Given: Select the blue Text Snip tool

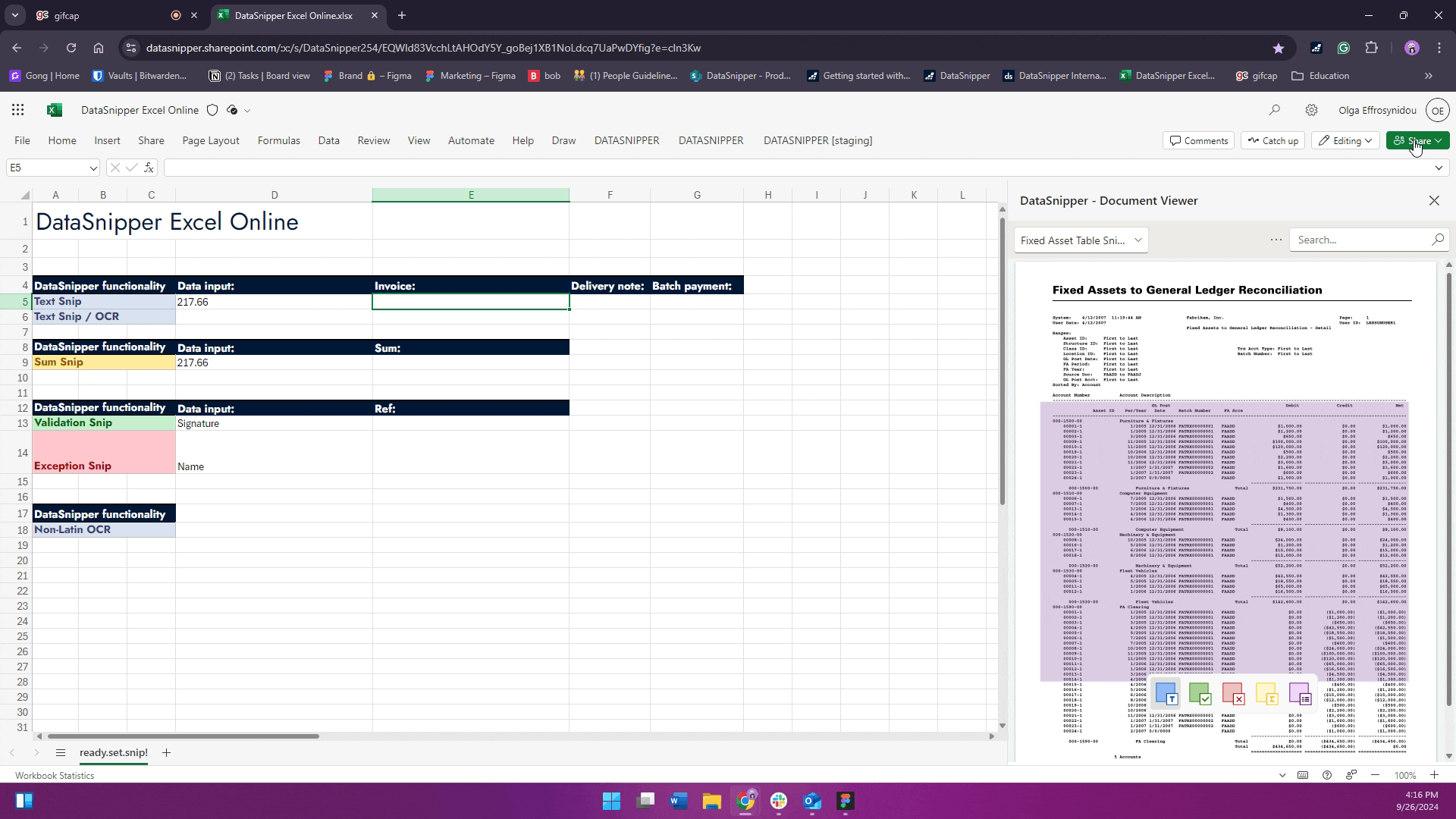Looking at the screenshot, I should point(1166,693).
